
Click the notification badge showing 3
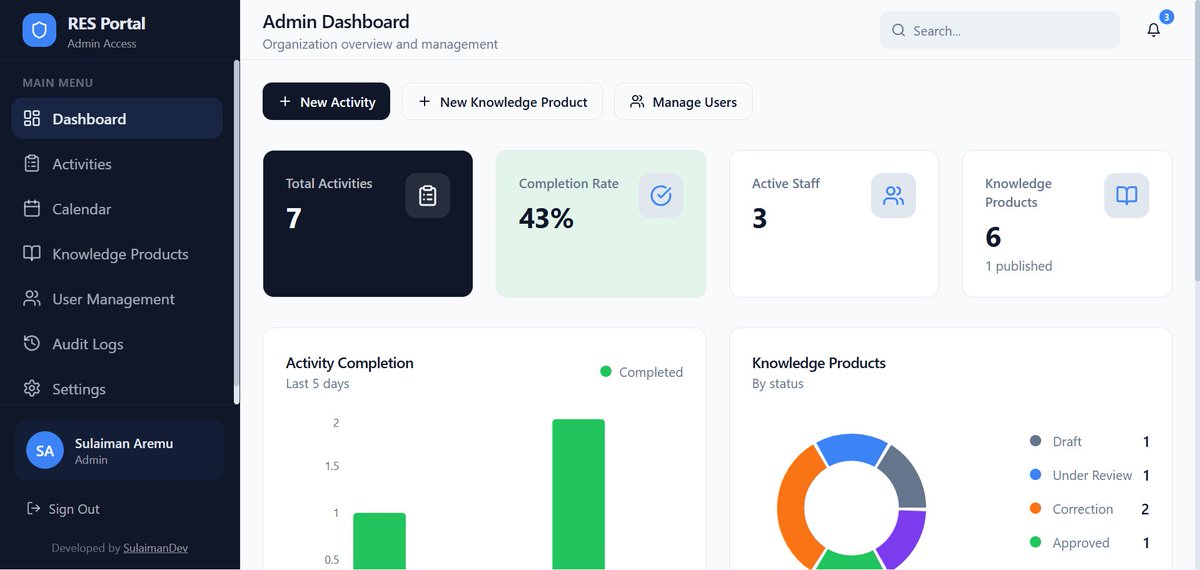click(1166, 16)
